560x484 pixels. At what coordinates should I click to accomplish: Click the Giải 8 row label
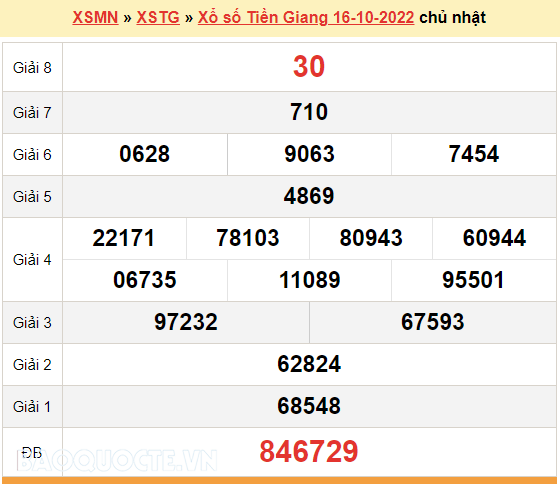point(32,68)
